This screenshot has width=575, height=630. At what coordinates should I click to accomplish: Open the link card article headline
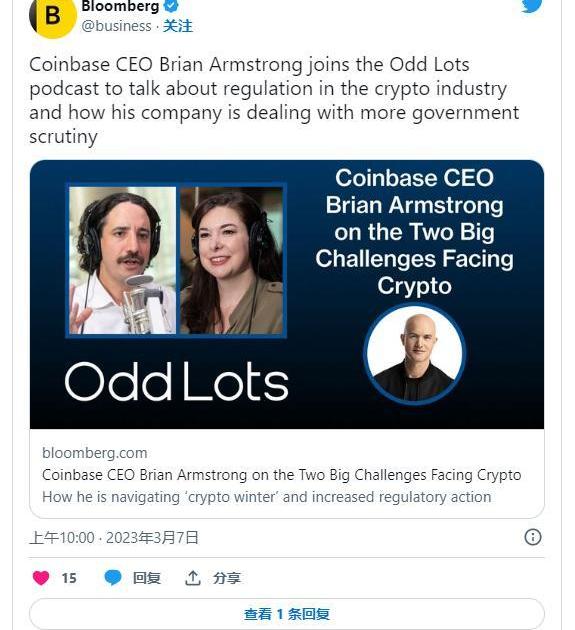(x=282, y=475)
